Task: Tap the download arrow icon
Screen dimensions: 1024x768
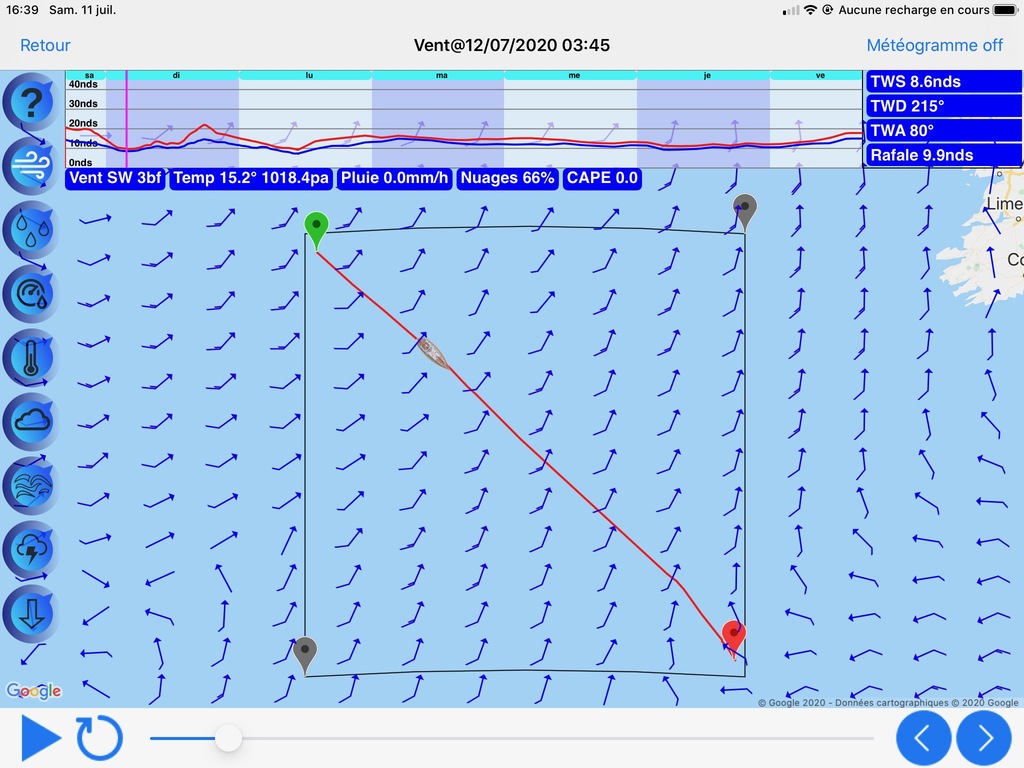Action: click(x=30, y=613)
